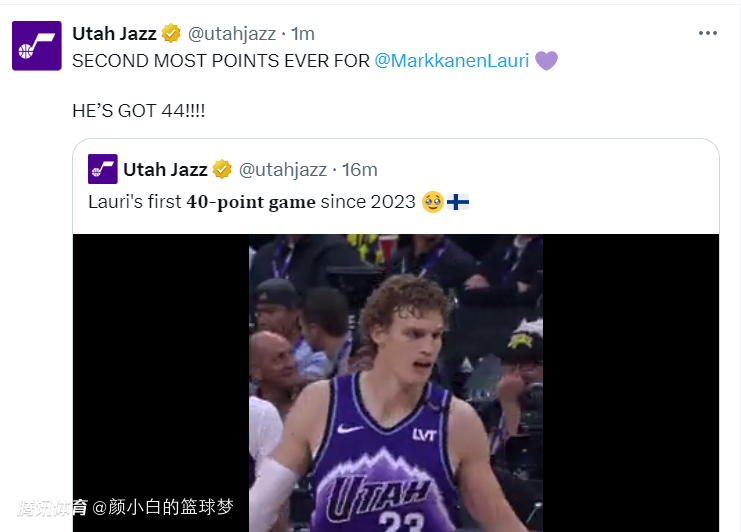Click the gold verified badge on main tweet
741x532 pixels.
[171, 33]
